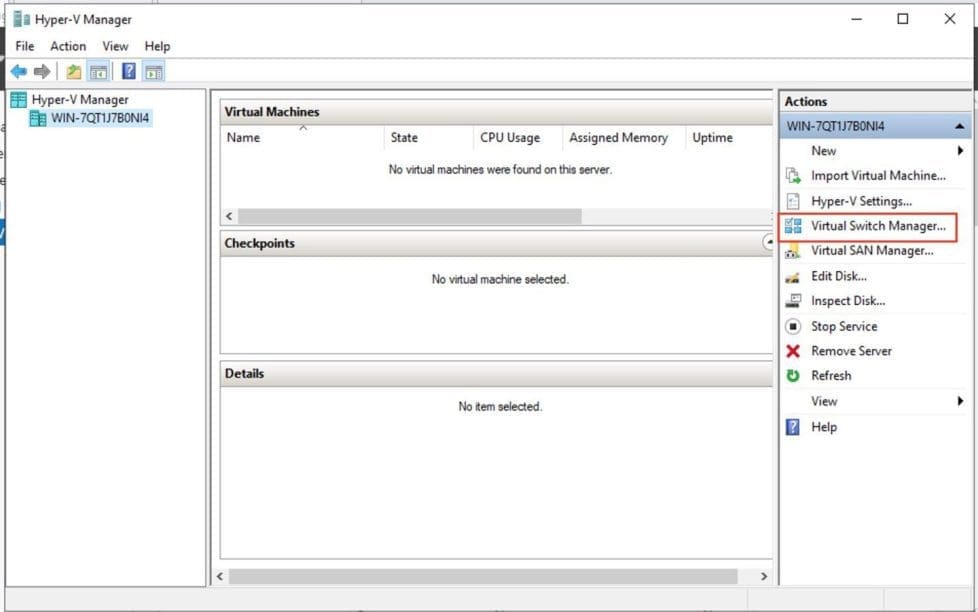Collapse the WIN-7QT1J7B0NI4 actions section
Image resolution: width=978 pixels, height=612 pixels.
click(x=959, y=127)
